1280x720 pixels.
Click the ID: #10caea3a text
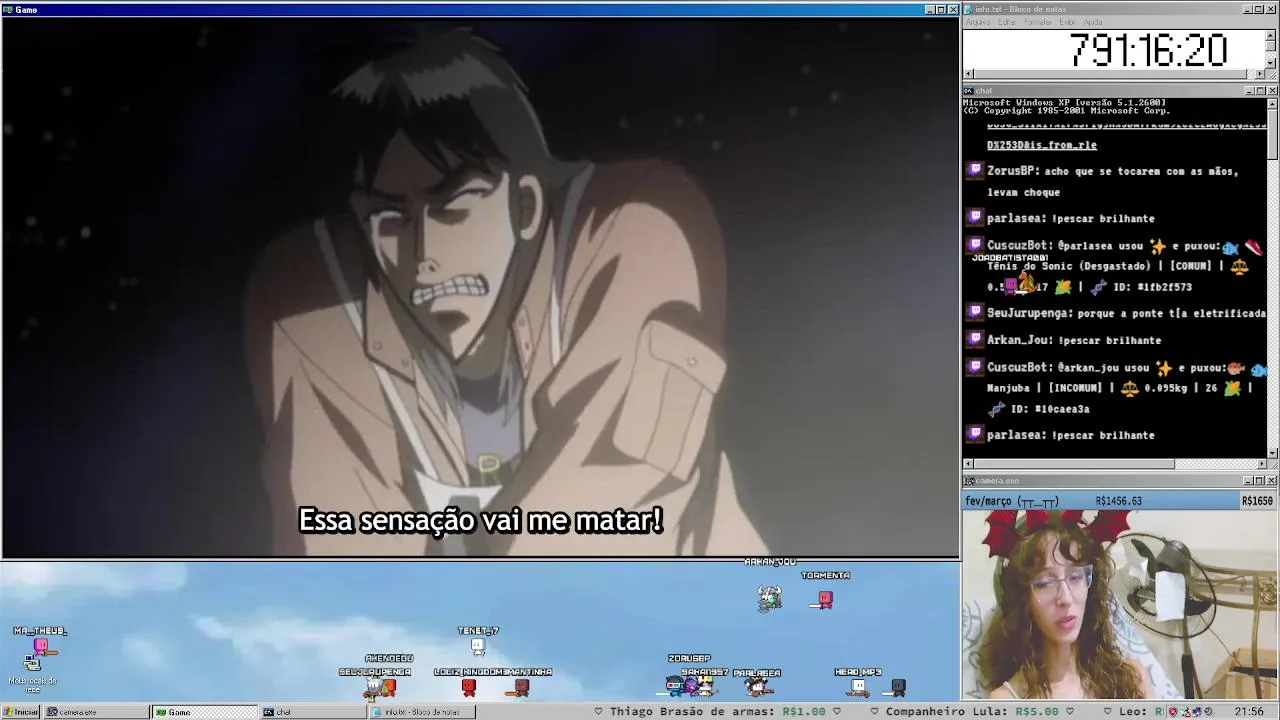1050,409
